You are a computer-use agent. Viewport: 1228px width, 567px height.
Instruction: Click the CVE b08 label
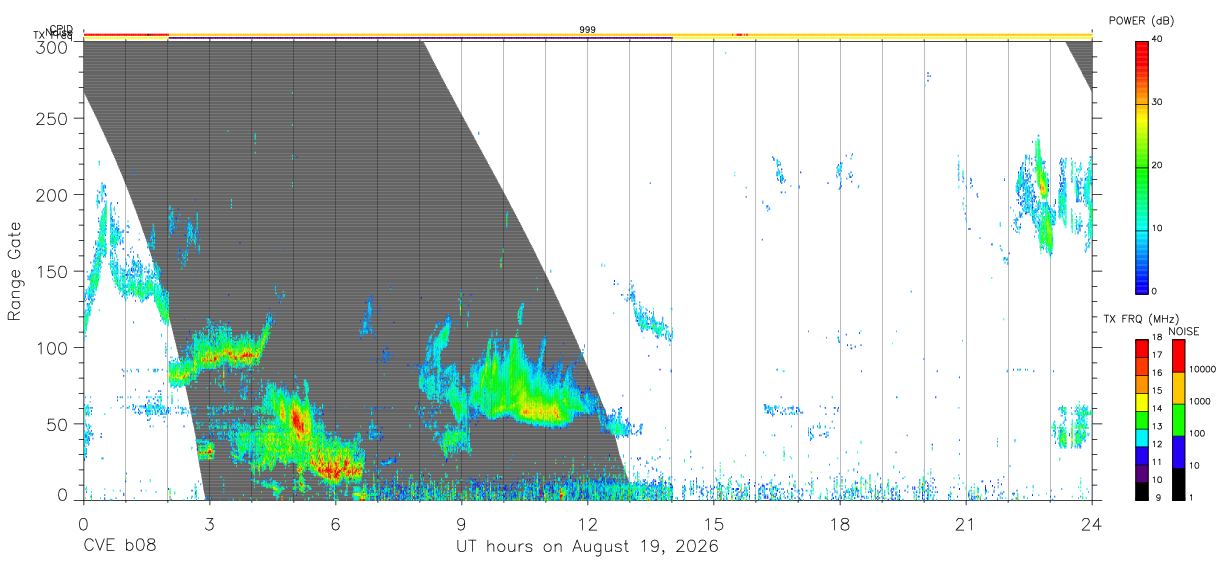click(119, 548)
